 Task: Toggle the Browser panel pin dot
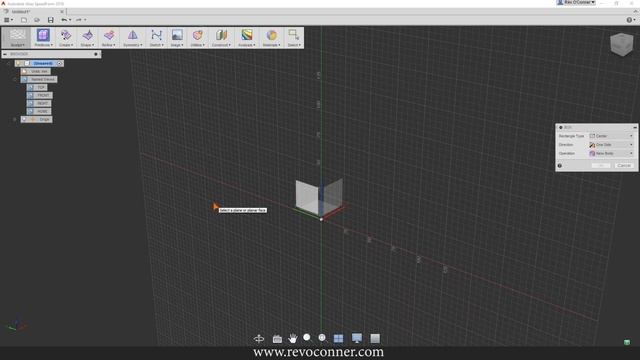click(96, 54)
